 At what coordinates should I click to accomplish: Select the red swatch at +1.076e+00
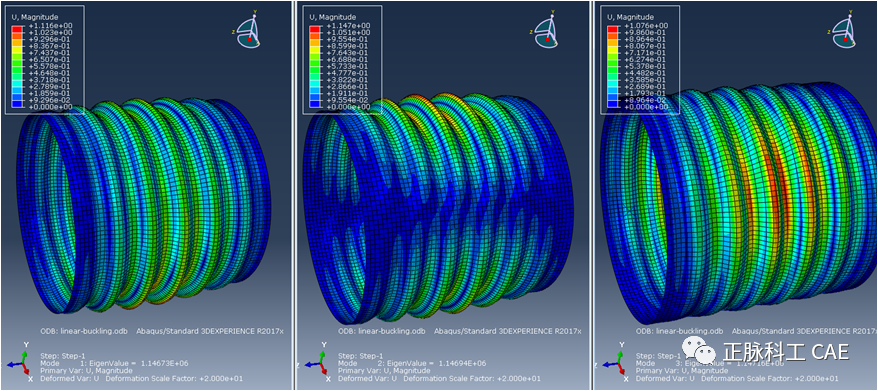(613, 27)
